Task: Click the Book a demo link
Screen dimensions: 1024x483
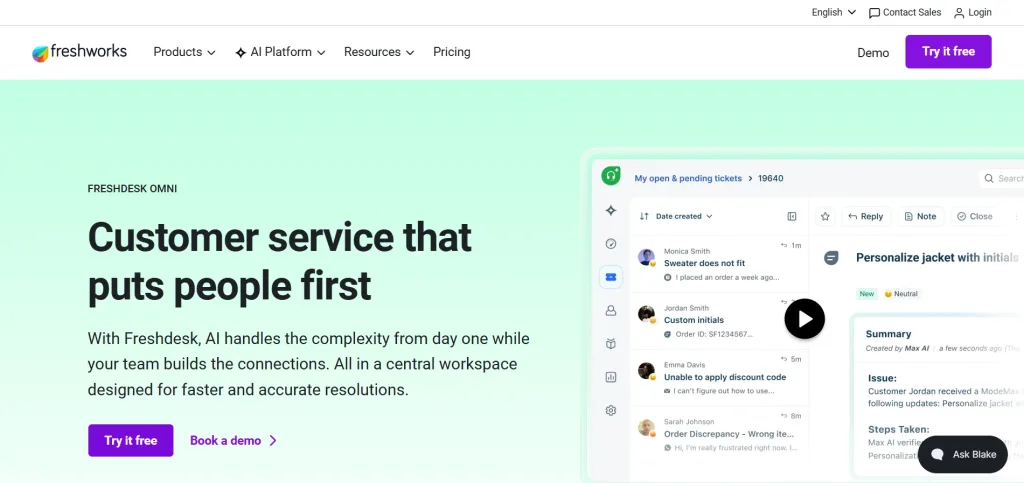Action: click(x=225, y=441)
